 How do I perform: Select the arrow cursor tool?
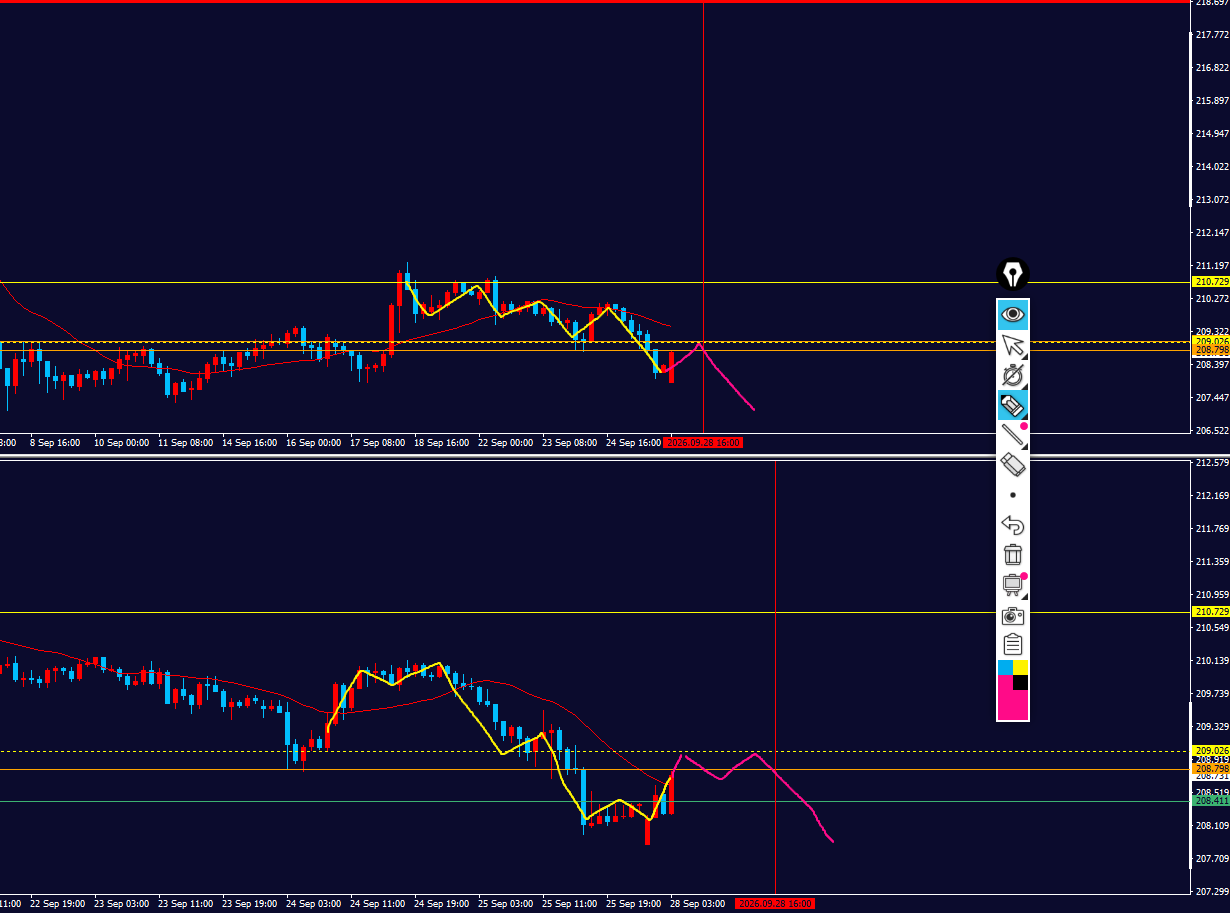click(1013, 345)
